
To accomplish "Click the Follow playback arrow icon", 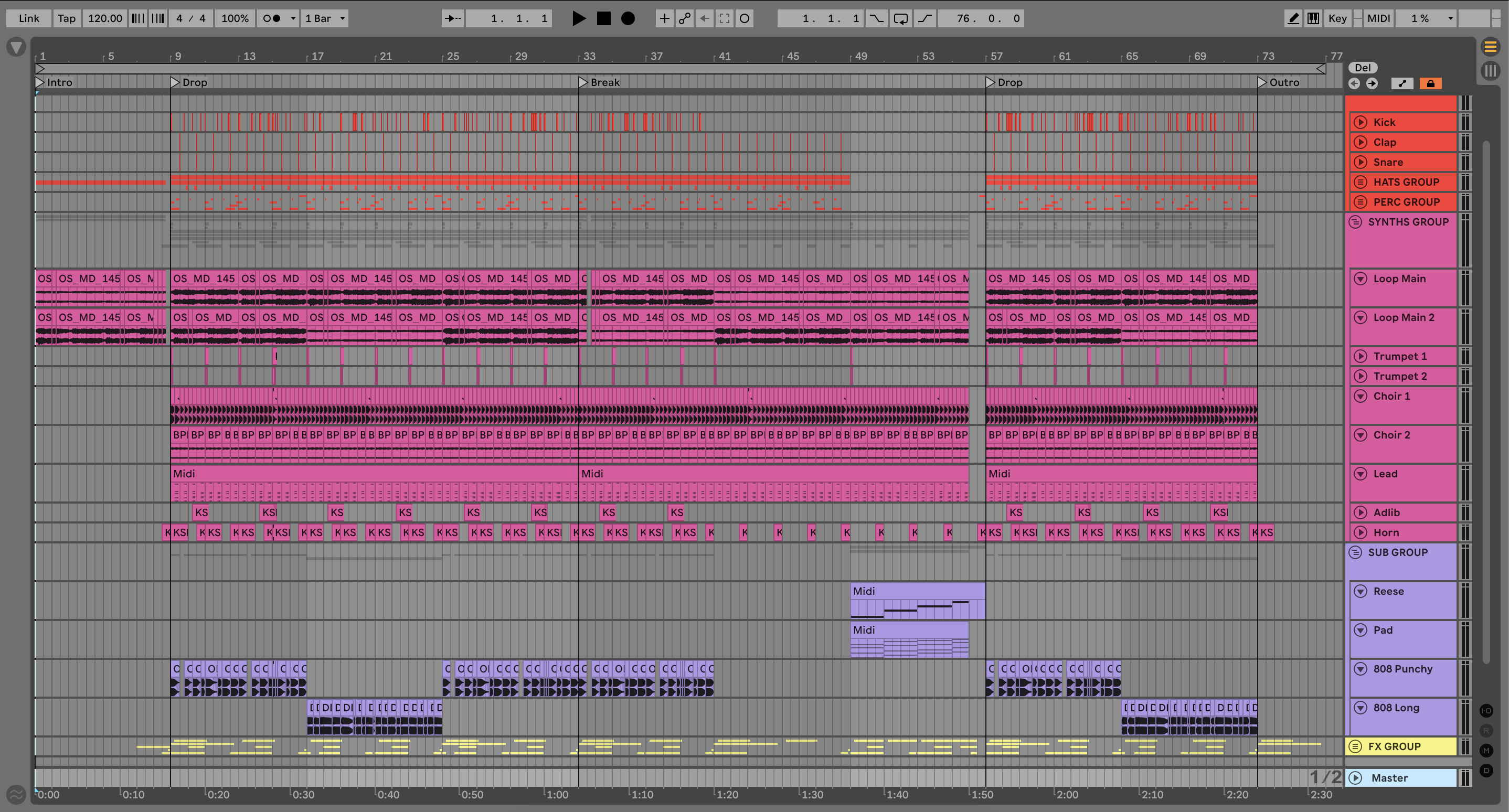I will [x=452, y=18].
